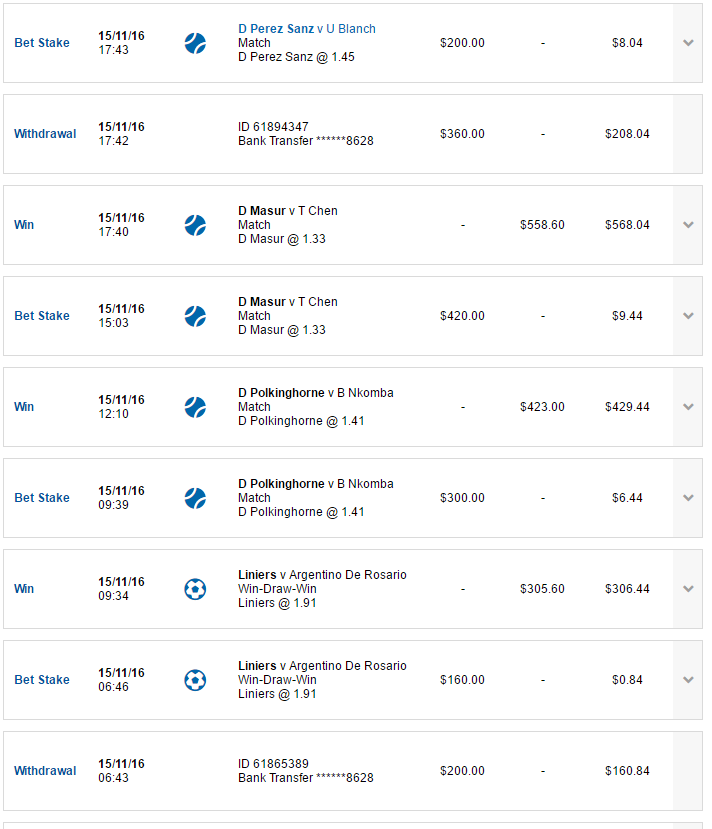712x829 pixels.
Task: Select the $208.04 balance amount
Action: [x=627, y=134]
